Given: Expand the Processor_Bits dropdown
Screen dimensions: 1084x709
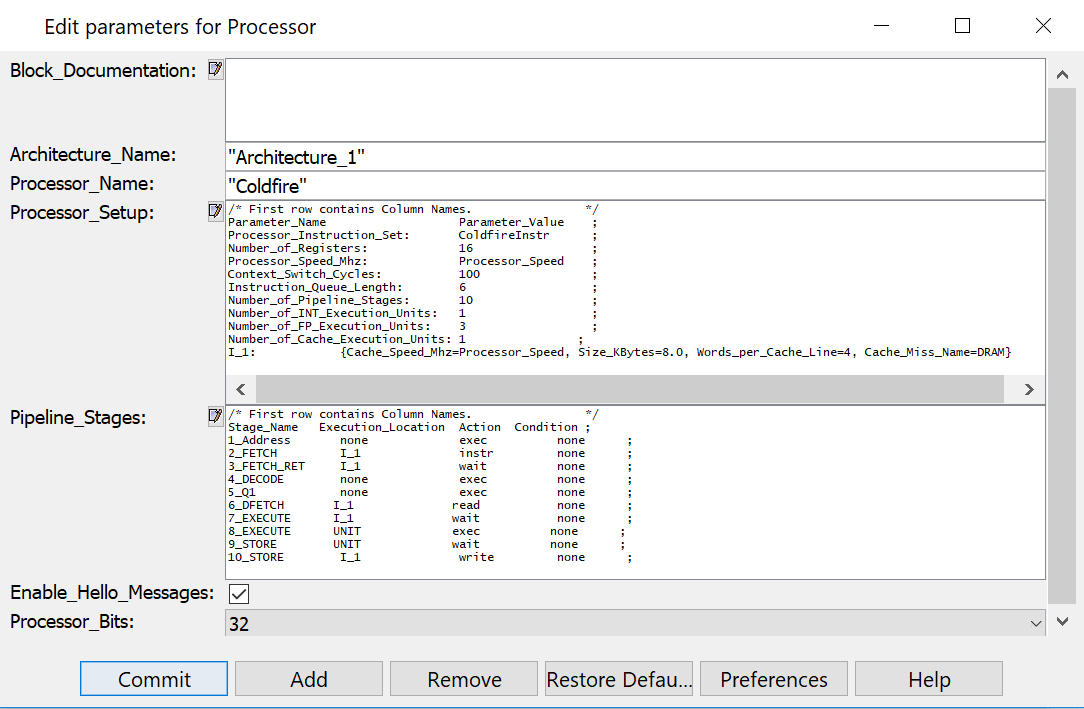Looking at the screenshot, I should pyautogui.click(x=1035, y=623).
